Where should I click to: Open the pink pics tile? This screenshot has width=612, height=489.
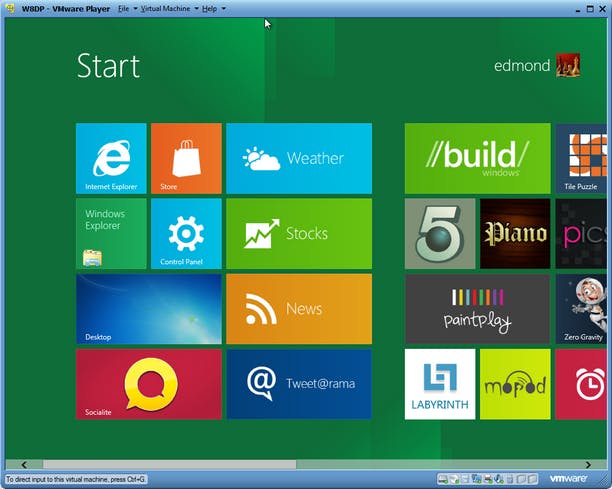pos(581,233)
